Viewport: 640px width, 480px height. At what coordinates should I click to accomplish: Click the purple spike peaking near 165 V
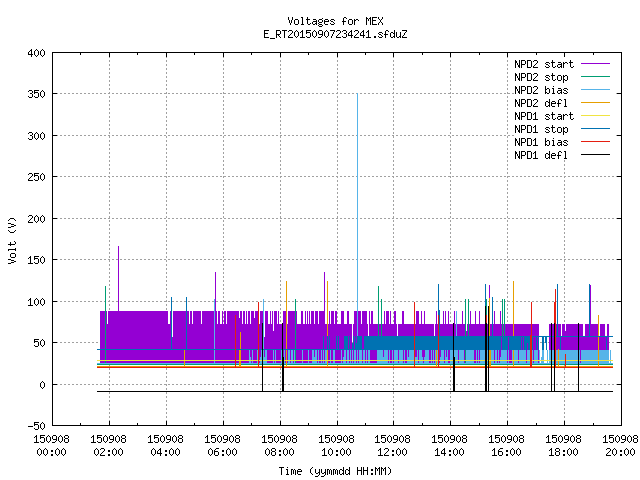(x=118, y=278)
